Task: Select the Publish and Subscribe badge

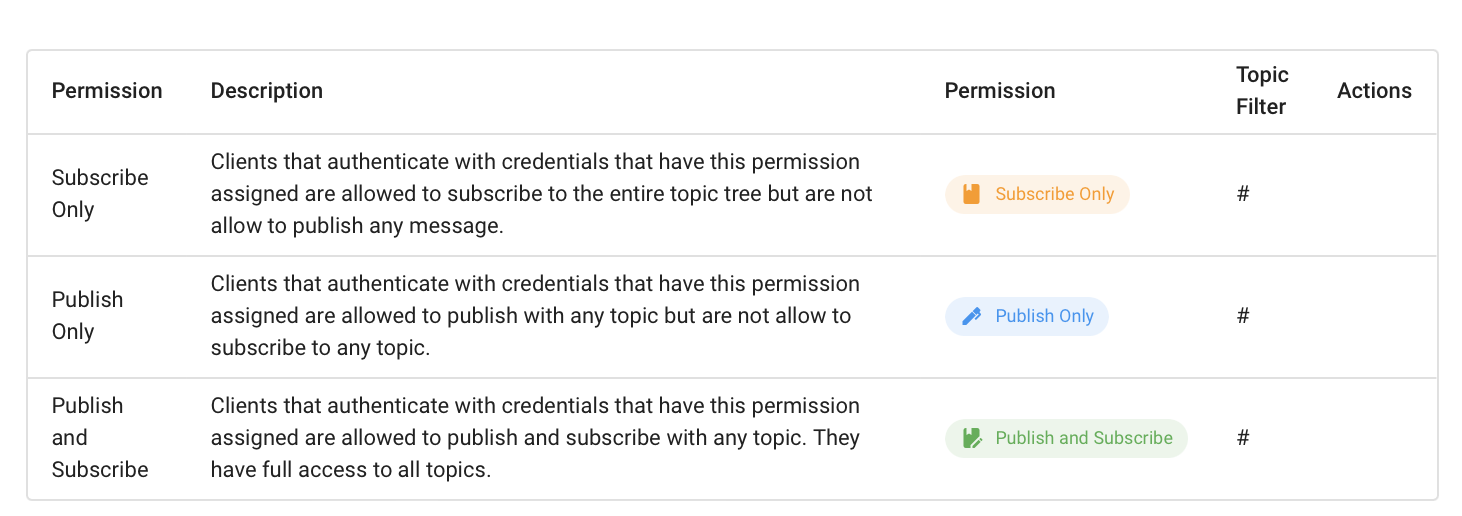Action: point(1066,438)
